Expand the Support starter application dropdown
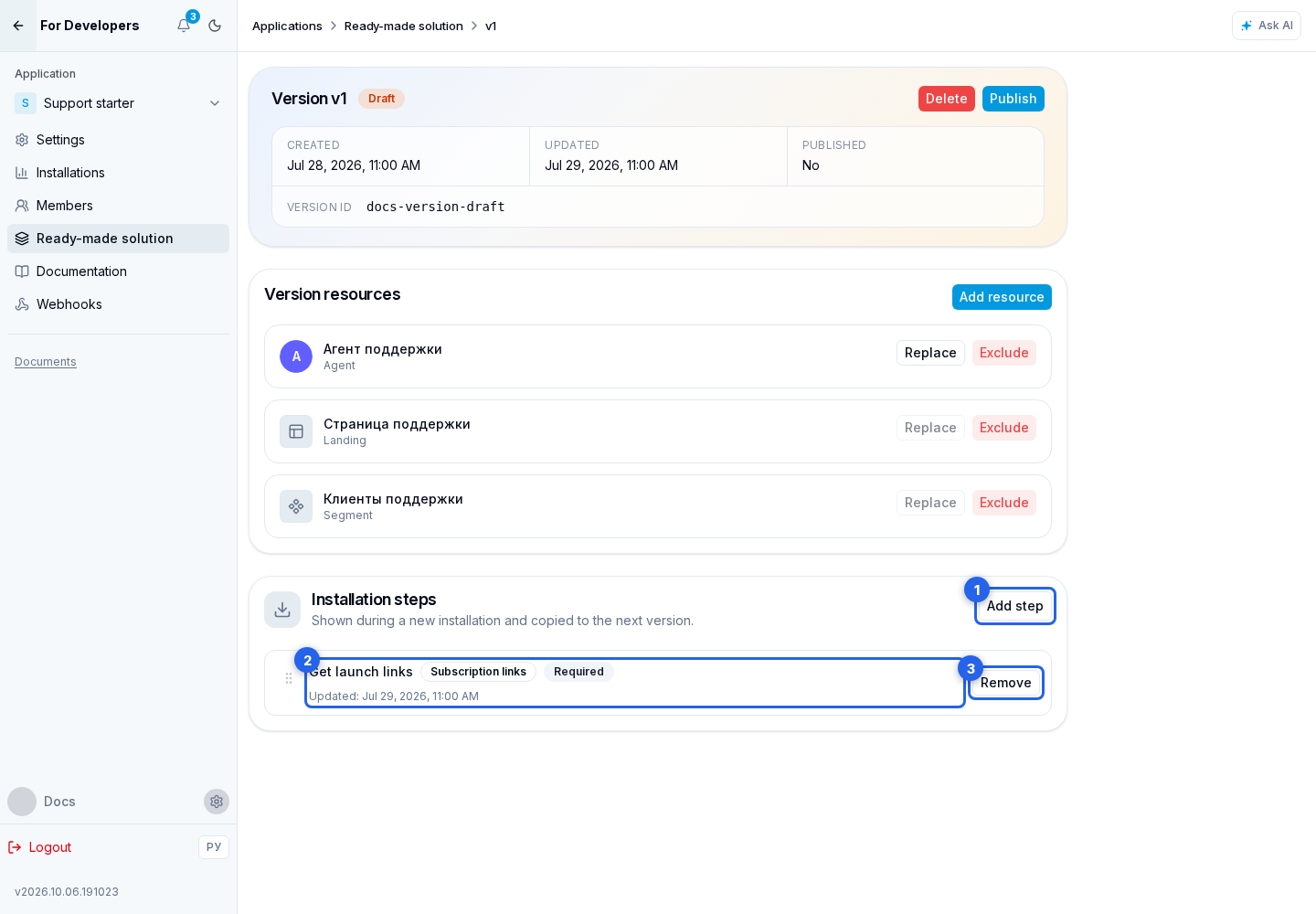This screenshot has width=1316, height=914. coord(119,103)
